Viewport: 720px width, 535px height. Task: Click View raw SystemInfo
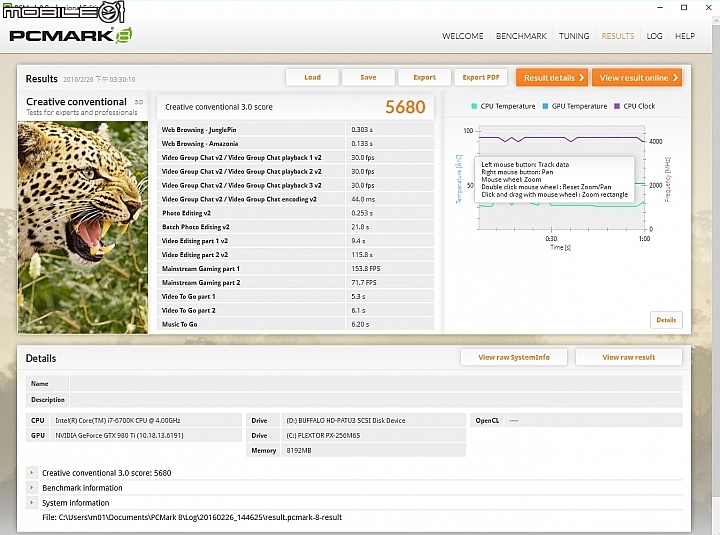(x=514, y=357)
